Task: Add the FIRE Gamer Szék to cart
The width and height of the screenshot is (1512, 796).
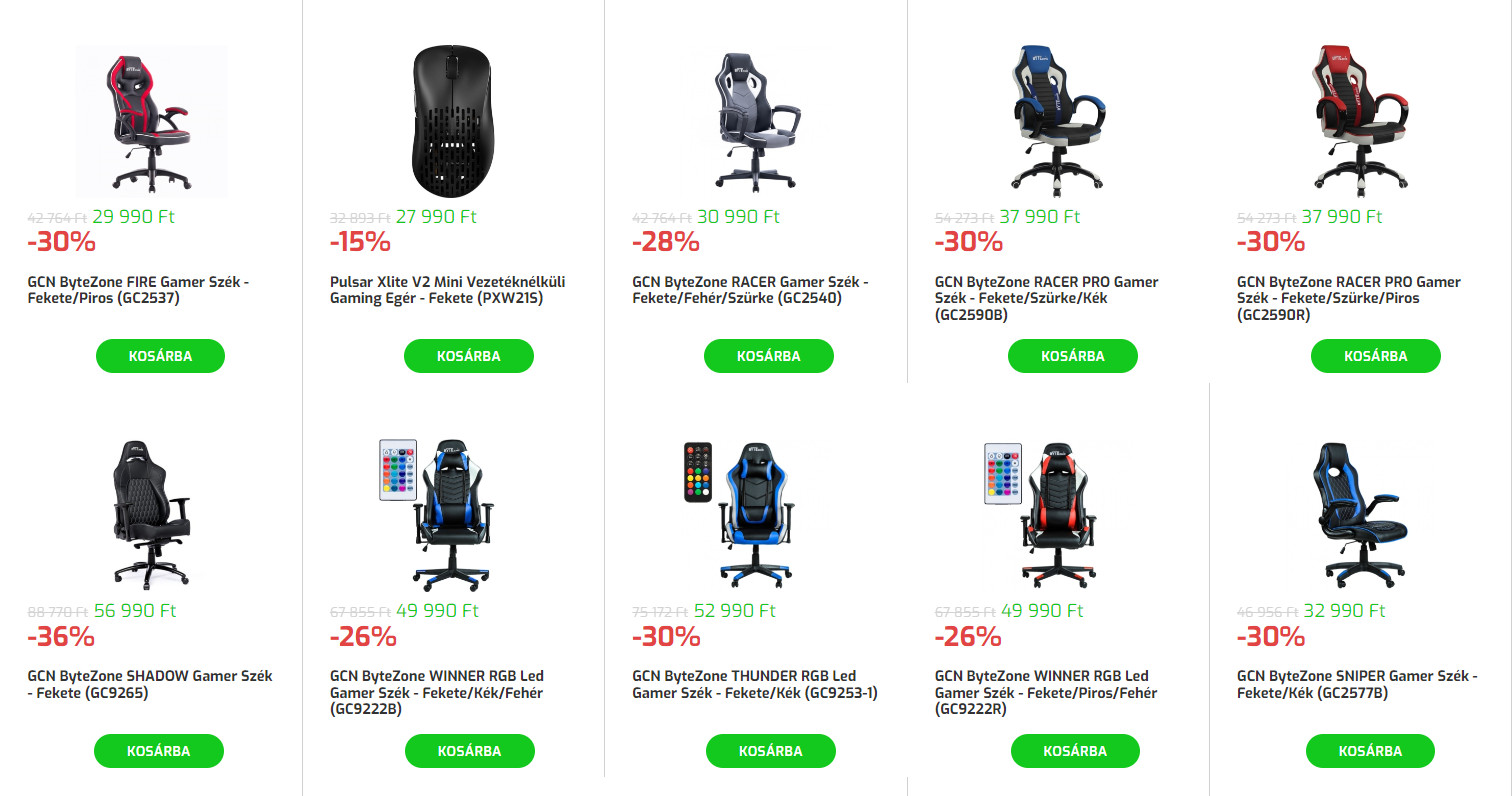Action: click(160, 356)
